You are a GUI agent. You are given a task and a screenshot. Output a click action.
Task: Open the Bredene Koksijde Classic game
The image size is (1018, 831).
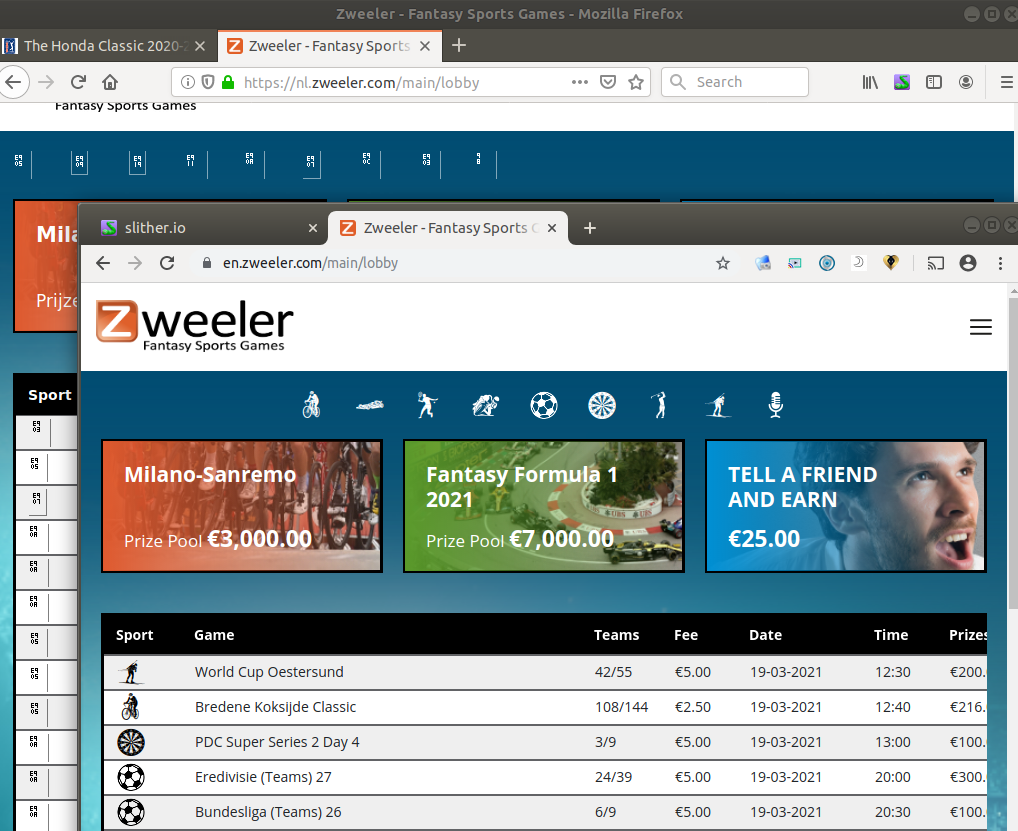click(x=275, y=707)
